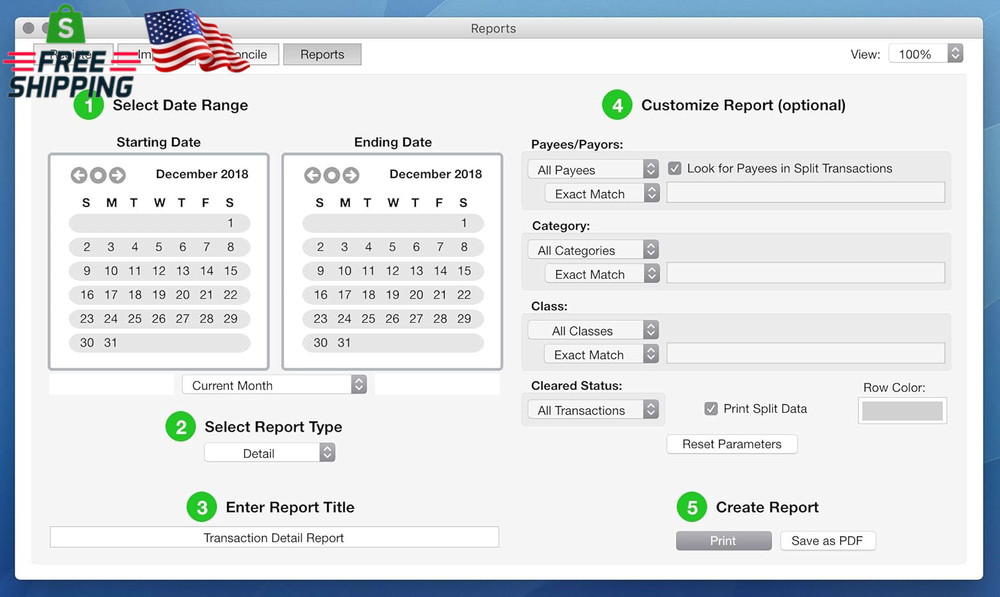This screenshot has height=597, width=1000.
Task: Click the green step 1 badge
Action: coord(89,104)
